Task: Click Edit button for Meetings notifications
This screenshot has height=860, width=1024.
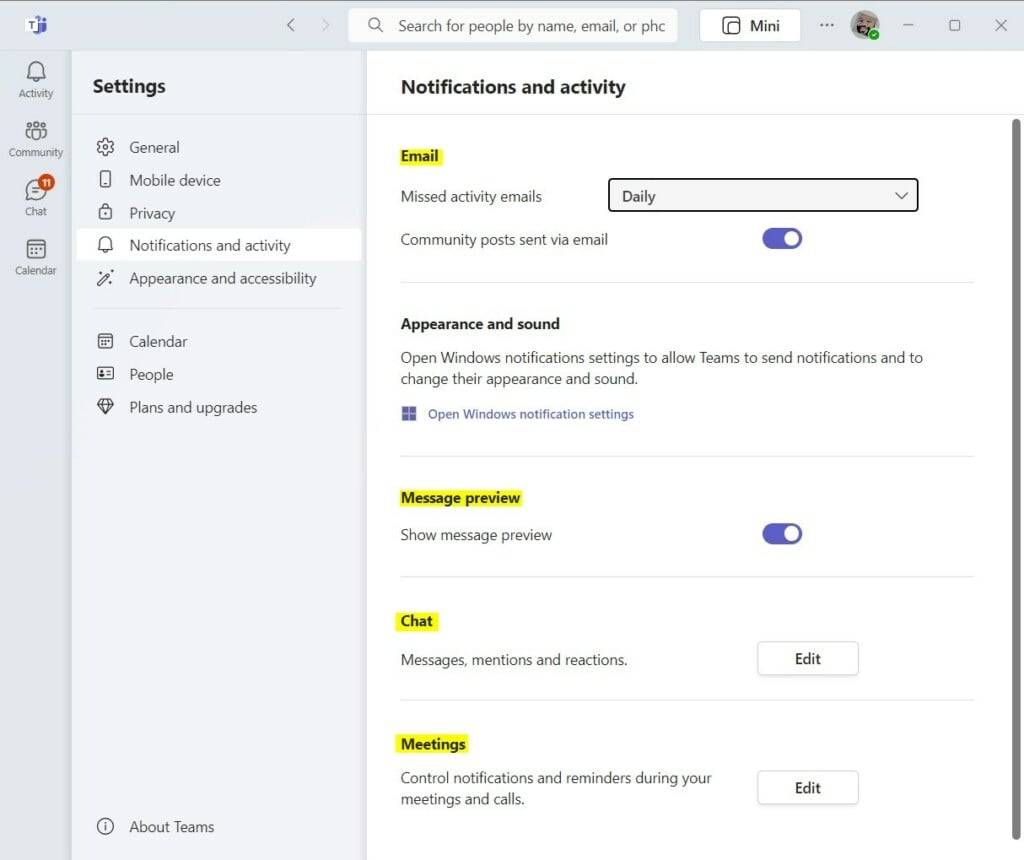Action: click(807, 788)
